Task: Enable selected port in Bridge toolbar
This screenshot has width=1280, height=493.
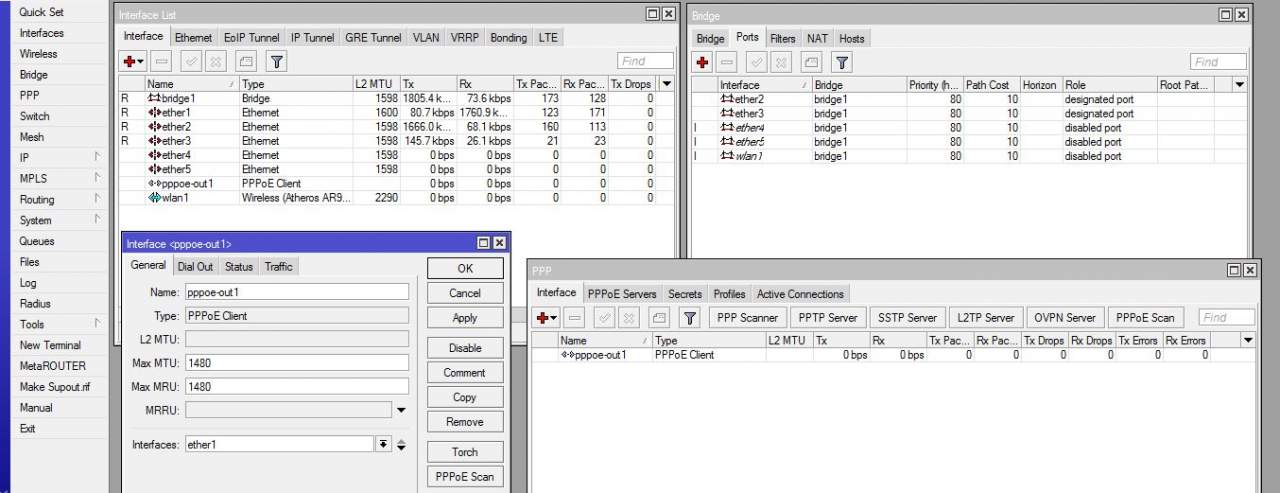Action: click(x=758, y=62)
